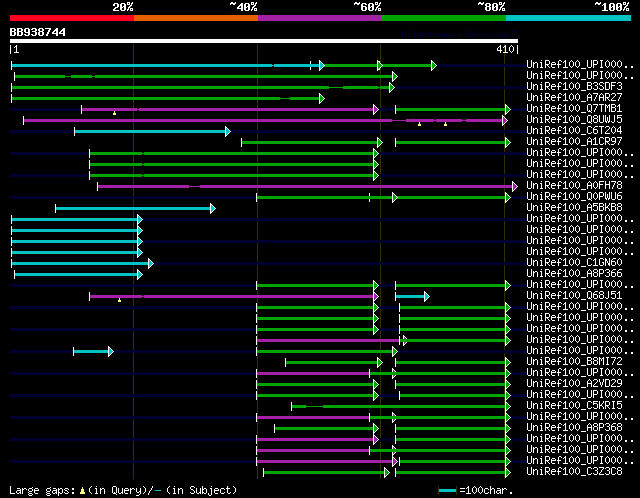Open the UniRef100_Q0PWU6 hit
This screenshot has height=498, width=640.
575,197
